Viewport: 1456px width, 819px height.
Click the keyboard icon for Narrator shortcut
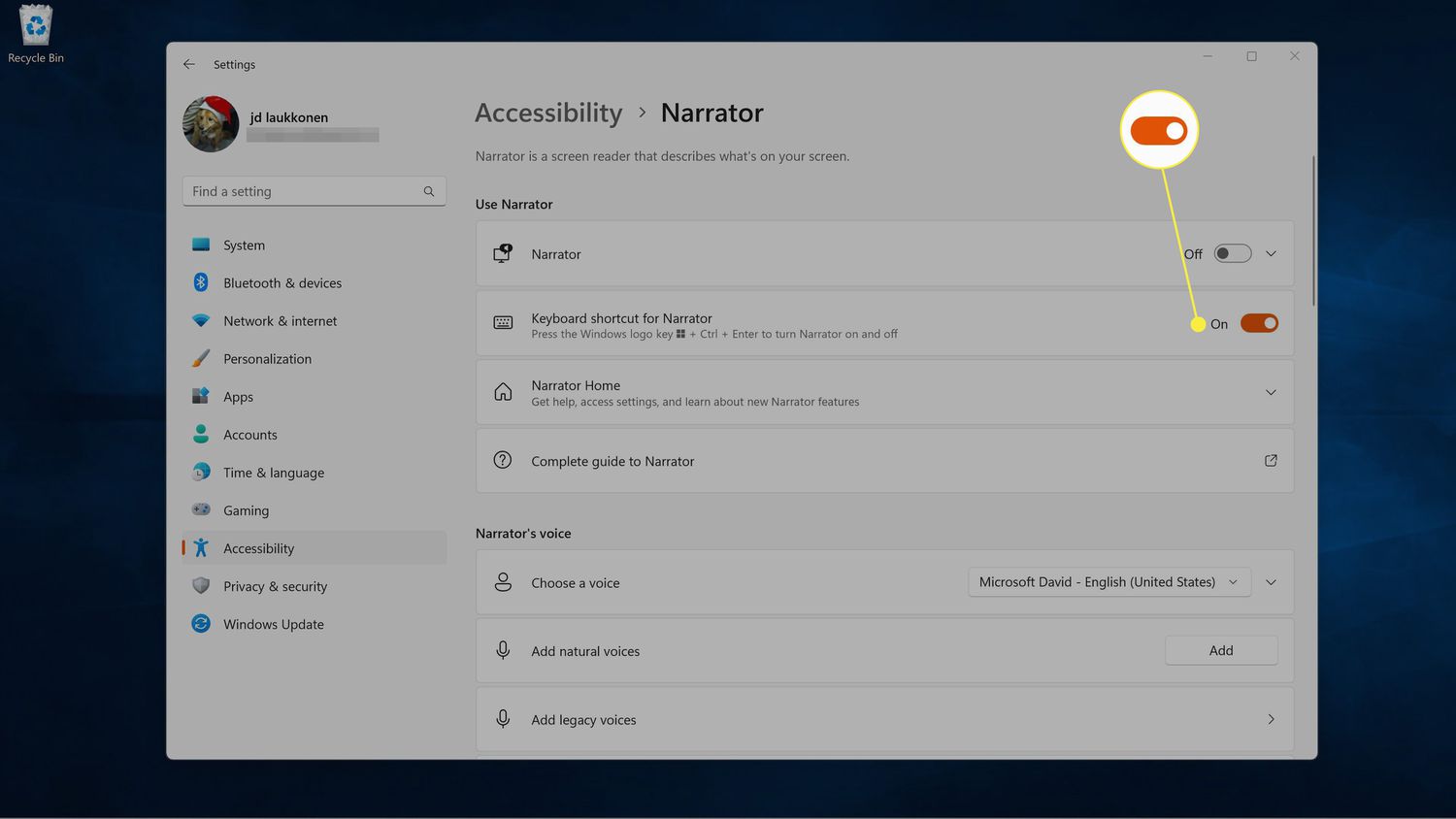pyautogui.click(x=503, y=322)
